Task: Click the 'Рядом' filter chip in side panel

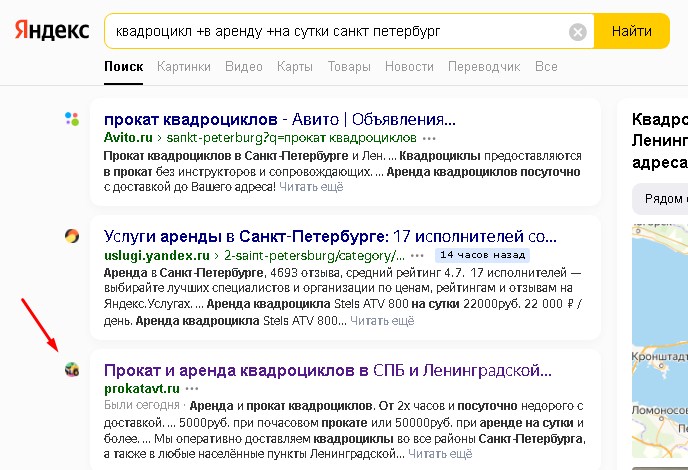Action: pyautogui.click(x=660, y=199)
